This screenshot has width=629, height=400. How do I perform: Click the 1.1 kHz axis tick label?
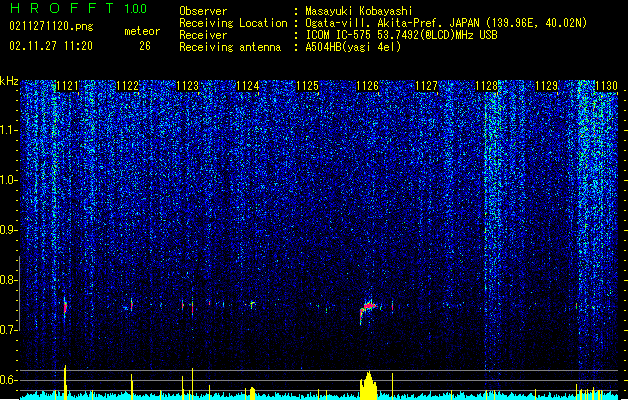click(9, 130)
